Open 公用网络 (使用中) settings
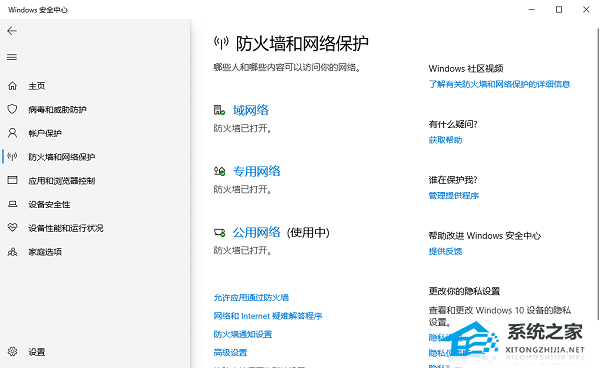 point(281,232)
